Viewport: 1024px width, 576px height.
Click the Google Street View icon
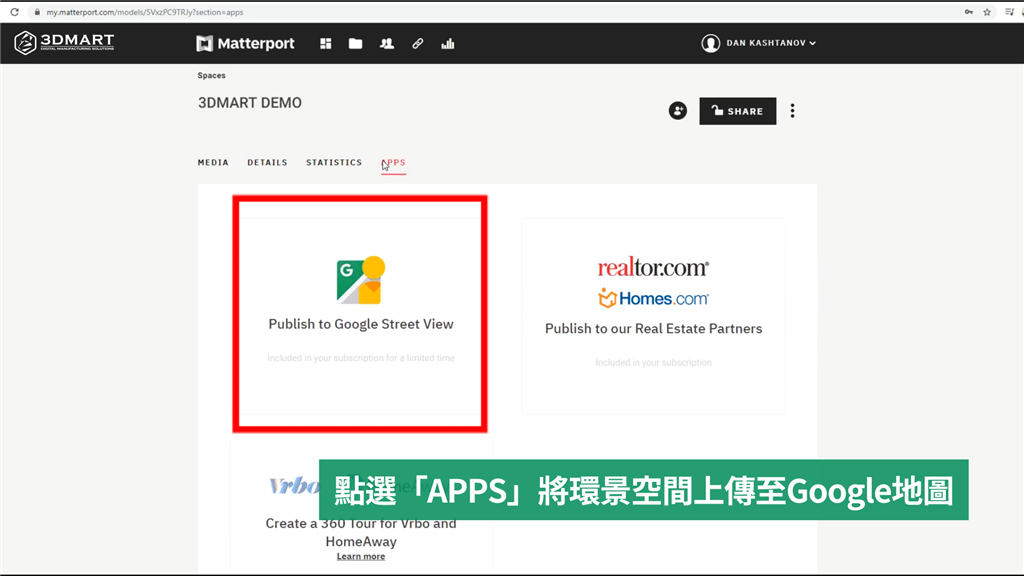(x=360, y=280)
